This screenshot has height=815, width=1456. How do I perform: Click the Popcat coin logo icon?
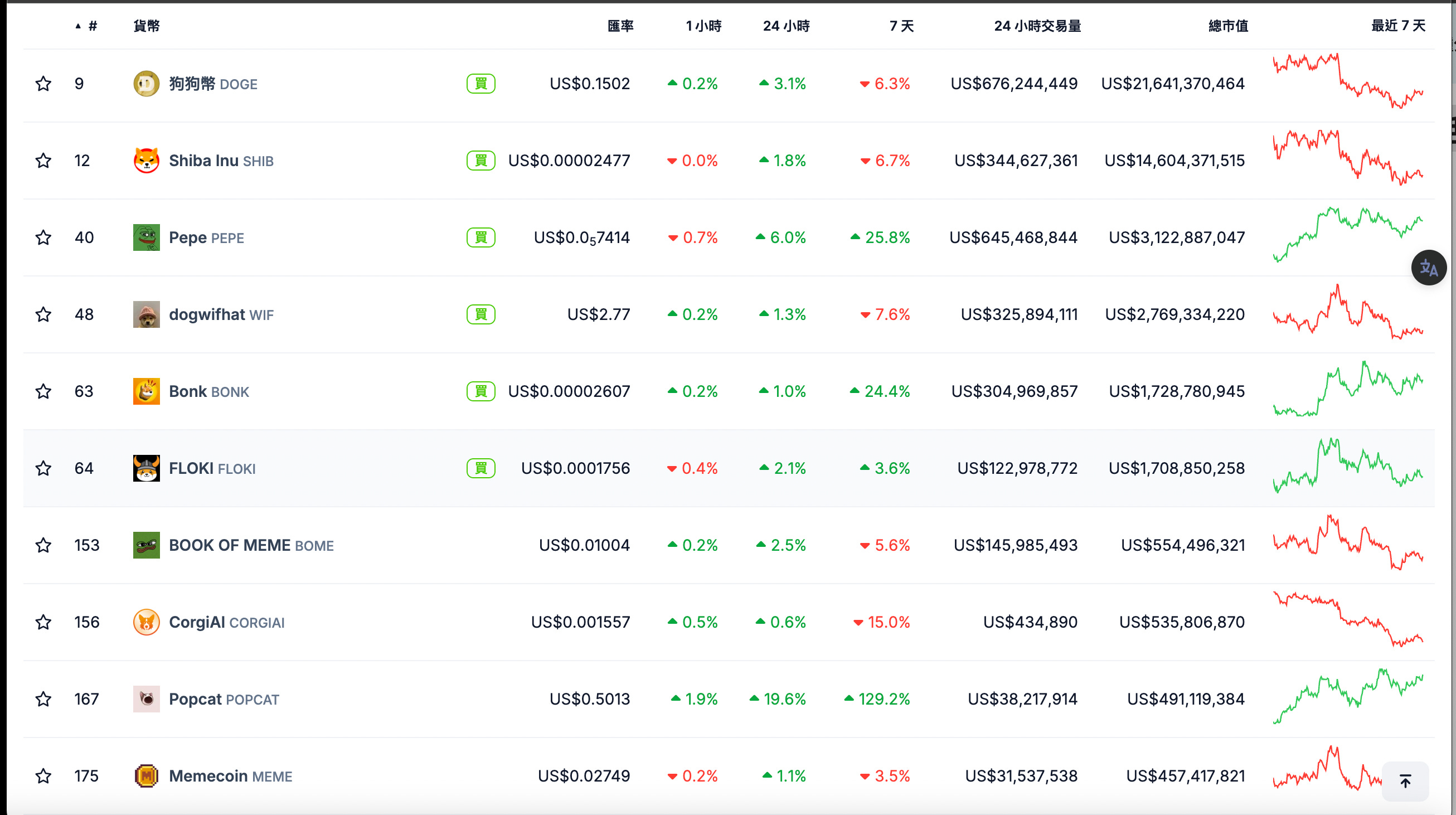(x=146, y=699)
